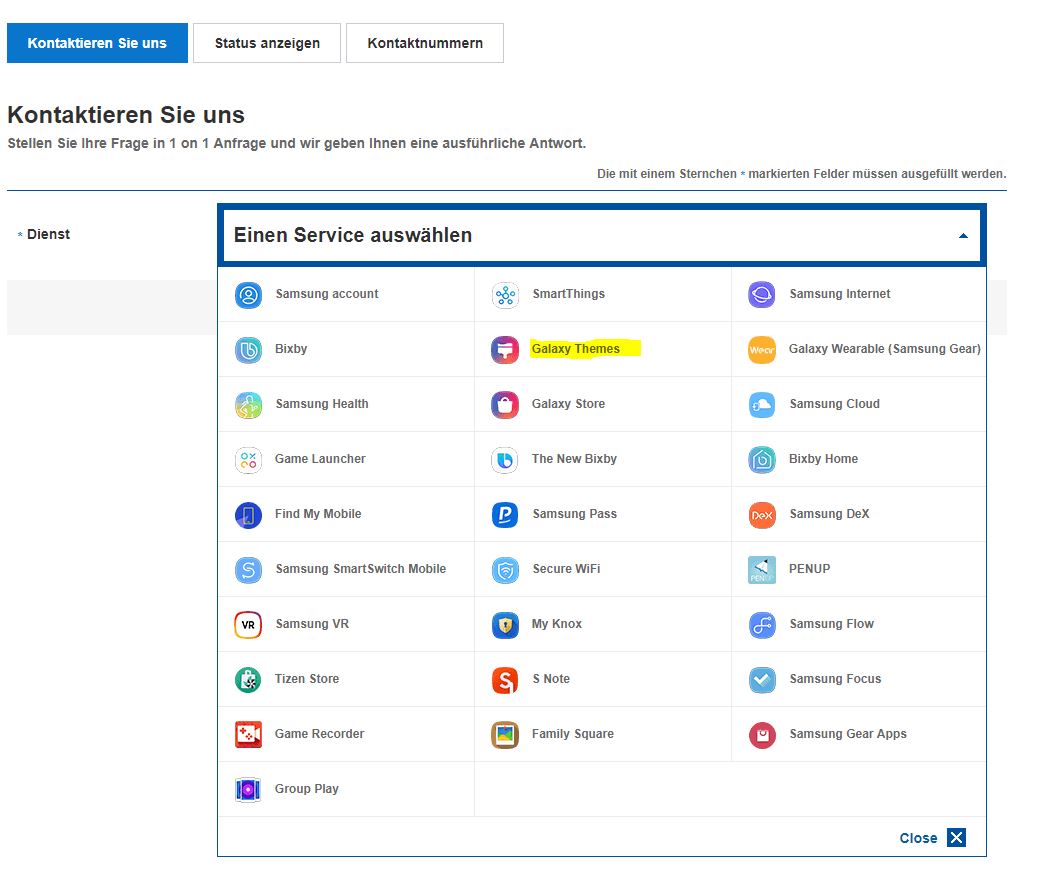This screenshot has height=870, width=1038.
Task: Select the Galaxy Store icon
Action: (x=505, y=405)
